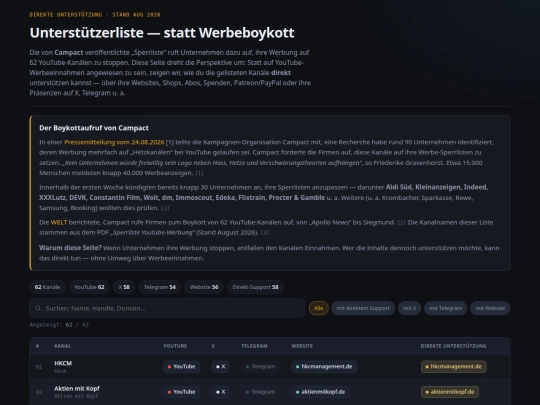Click the footnote reference [2] after Siegmund
The height and width of the screenshot is (405, 540).
[x=401, y=222]
